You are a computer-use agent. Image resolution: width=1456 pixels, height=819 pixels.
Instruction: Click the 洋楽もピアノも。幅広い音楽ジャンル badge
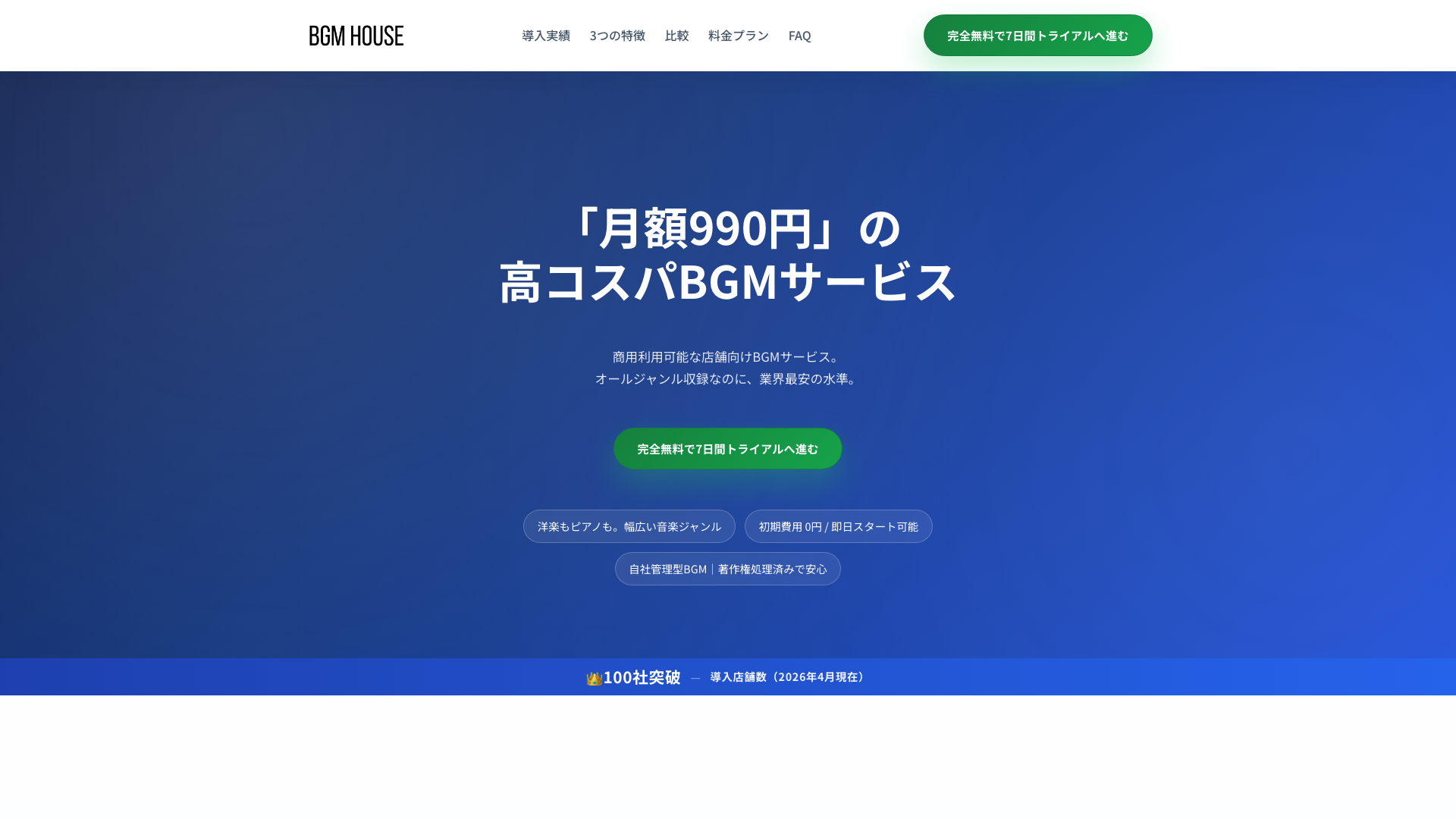[629, 526]
